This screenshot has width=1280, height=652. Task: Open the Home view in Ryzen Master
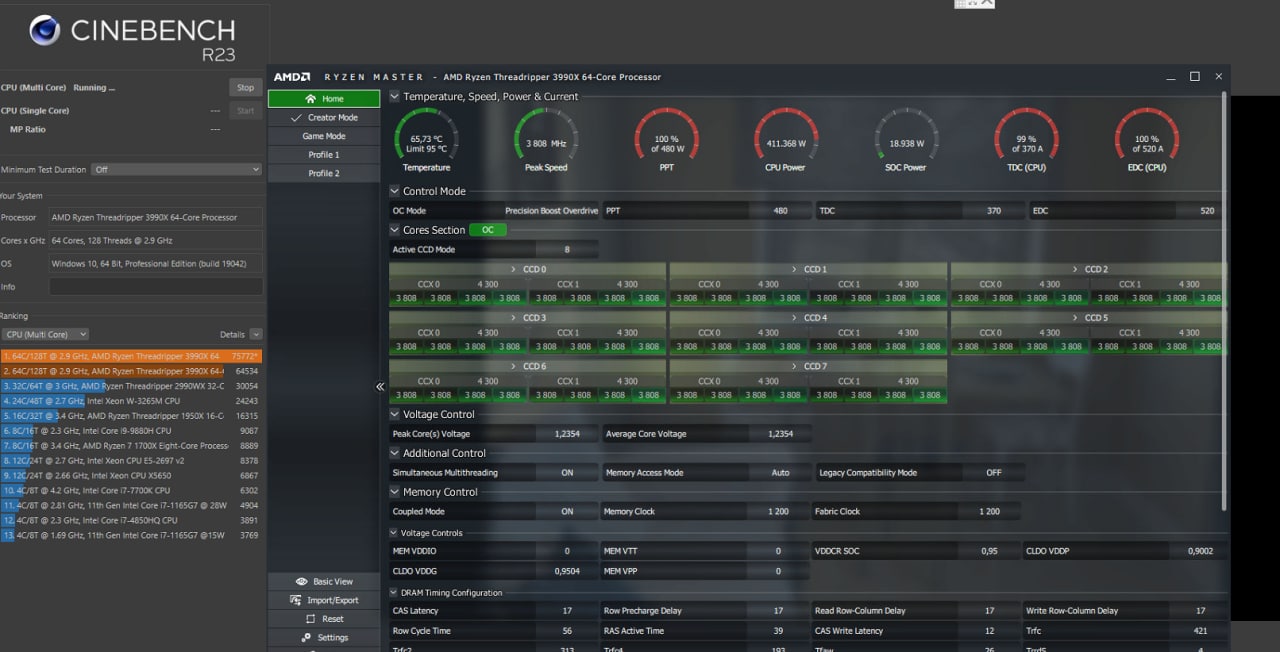324,99
